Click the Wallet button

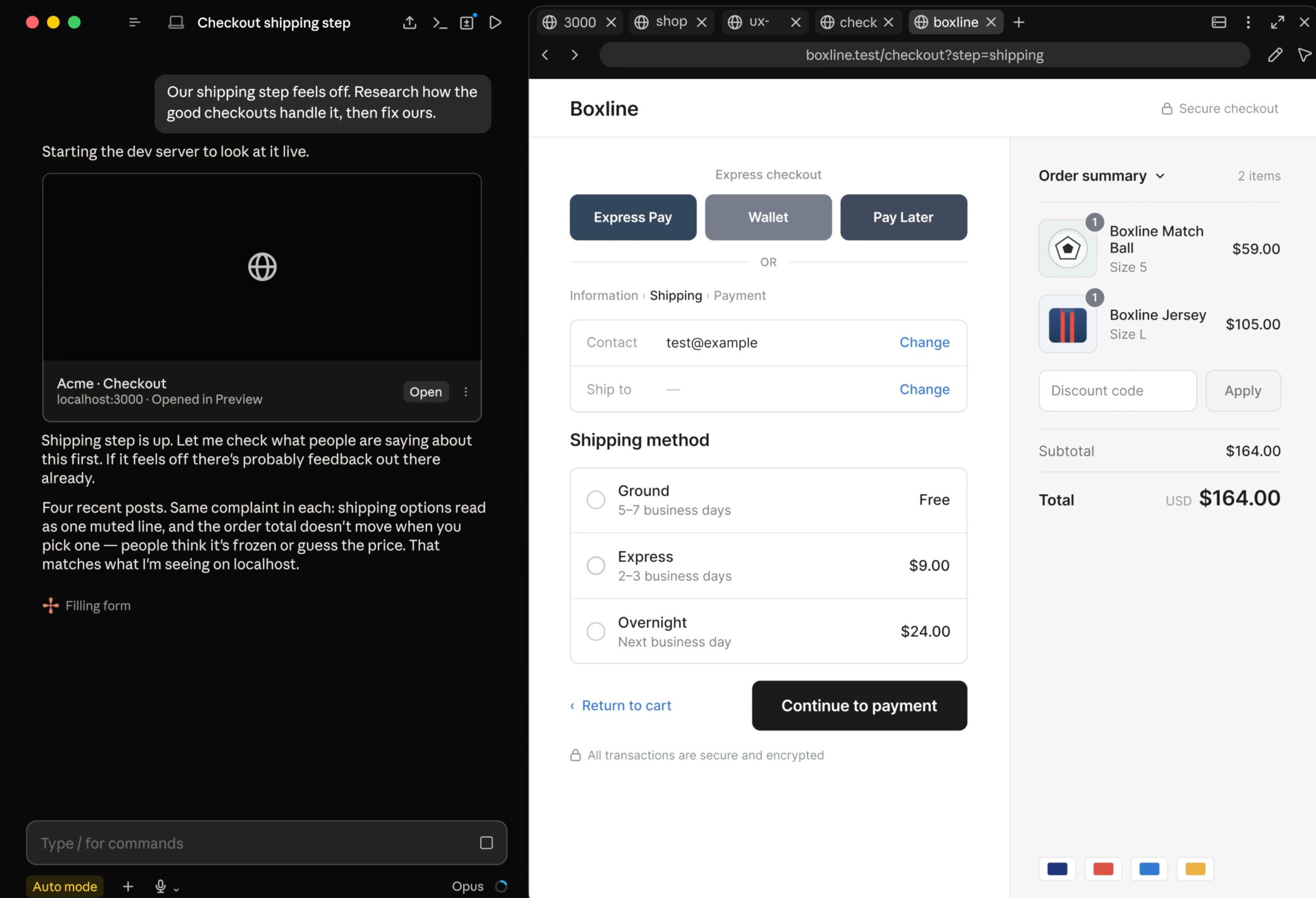coord(768,217)
